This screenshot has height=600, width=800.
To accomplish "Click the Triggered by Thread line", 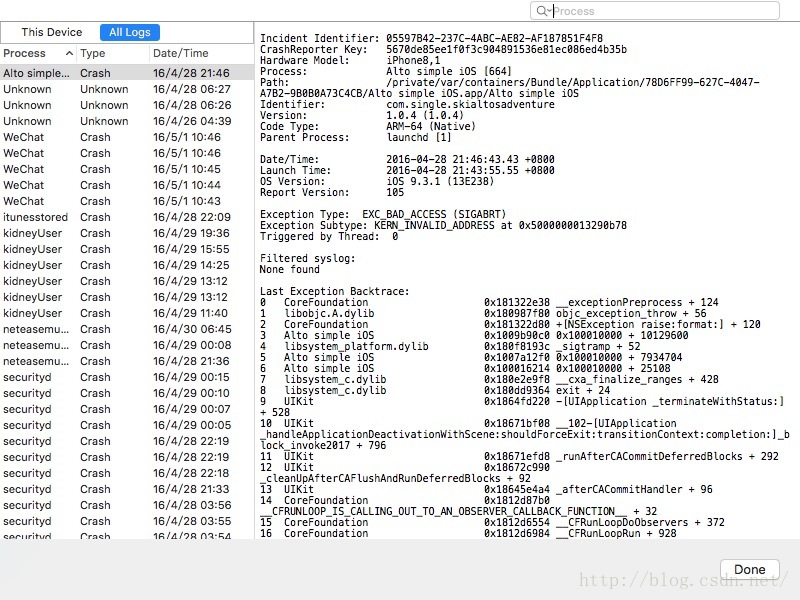I will (329, 236).
